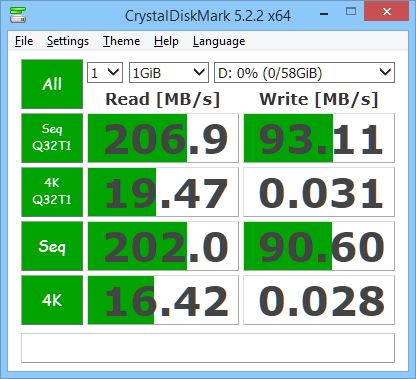Close the CrystalDiskMark window
The width and height of the screenshot is (416, 379).
tap(387, 12)
